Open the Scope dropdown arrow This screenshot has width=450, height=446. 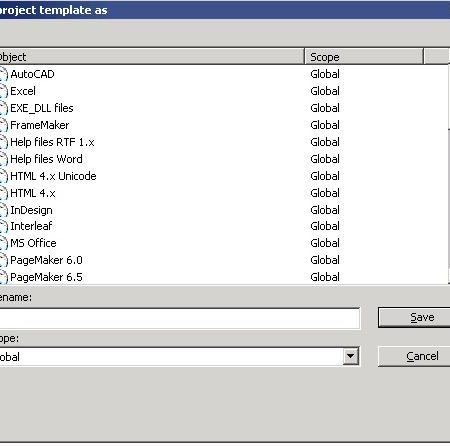350,356
